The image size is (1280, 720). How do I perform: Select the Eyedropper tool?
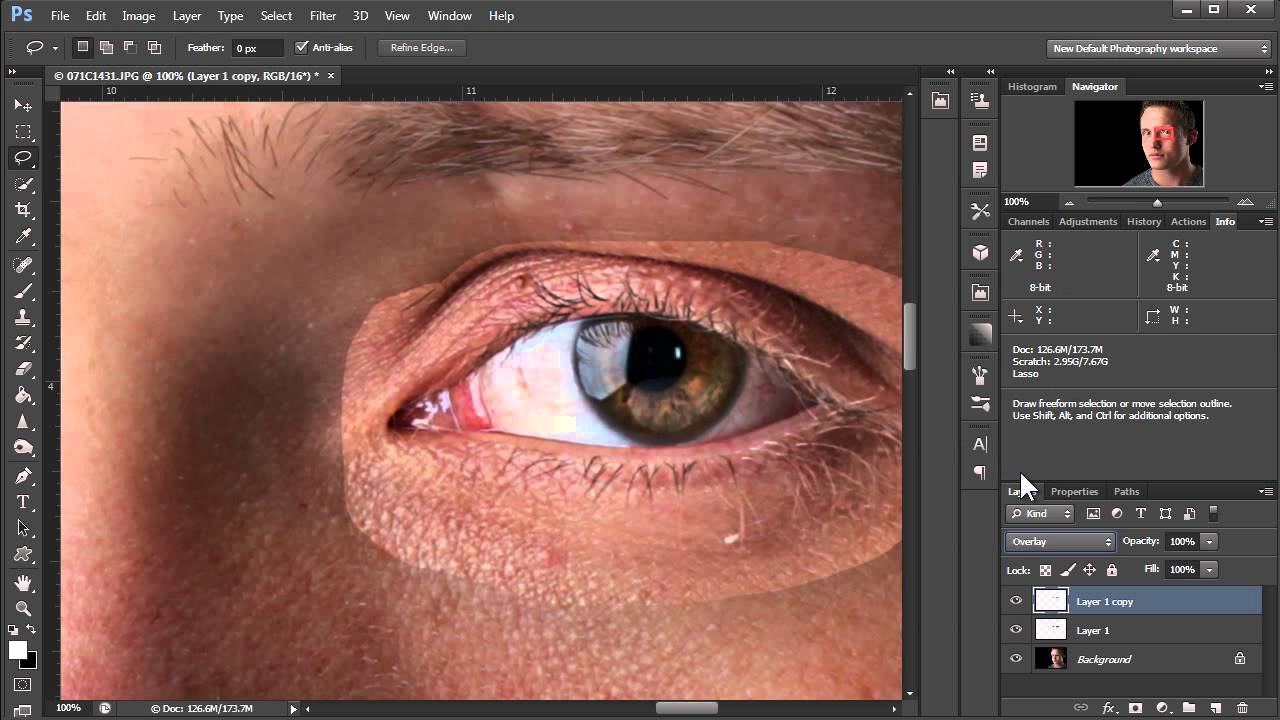click(23, 237)
